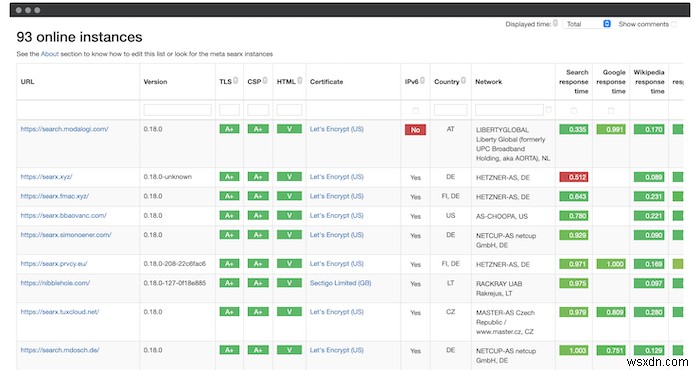Open https://searx.prvcy.eu/ link
The image size is (700, 372).
54,263
